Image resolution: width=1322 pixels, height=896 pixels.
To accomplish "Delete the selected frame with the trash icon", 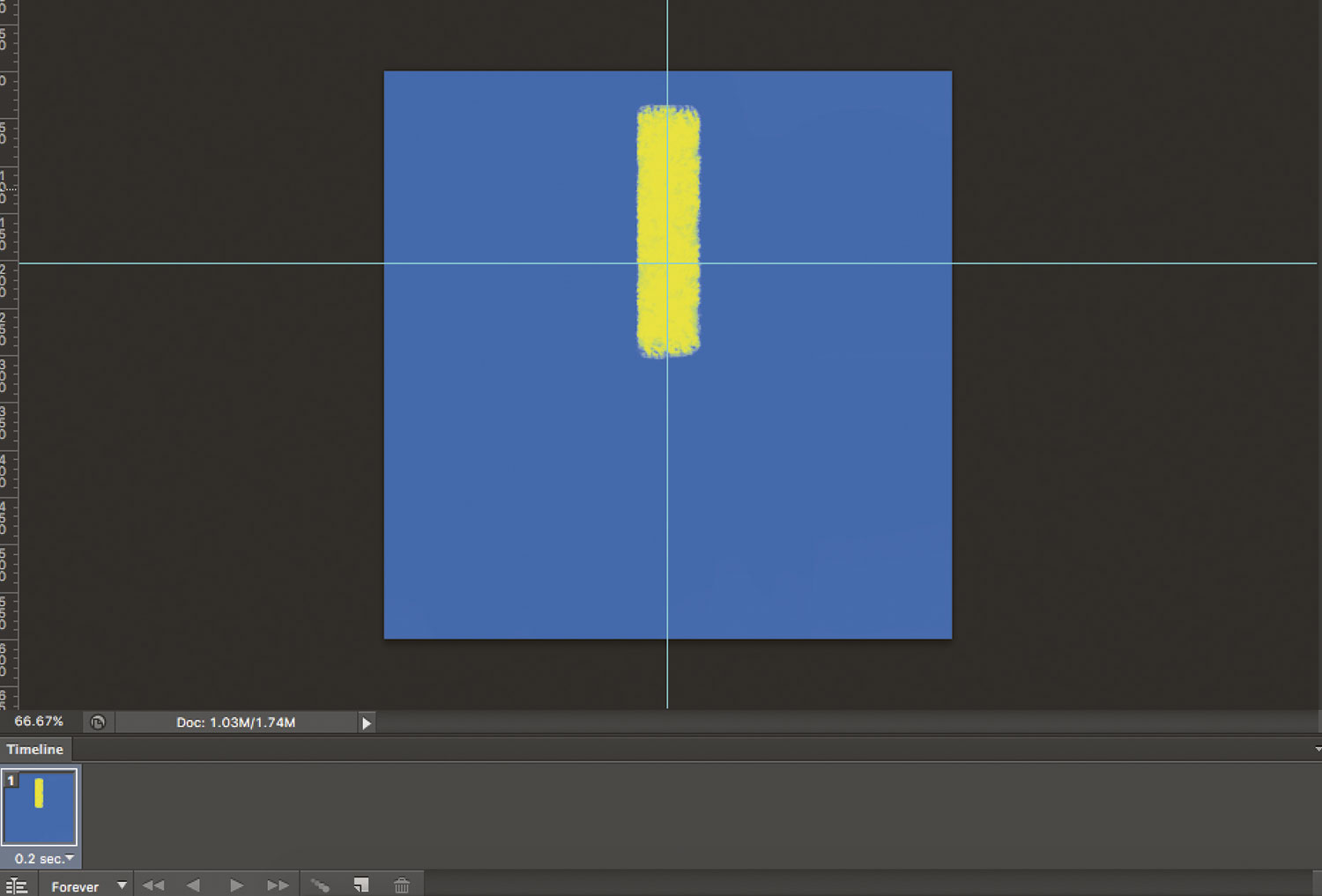I will click(x=402, y=885).
